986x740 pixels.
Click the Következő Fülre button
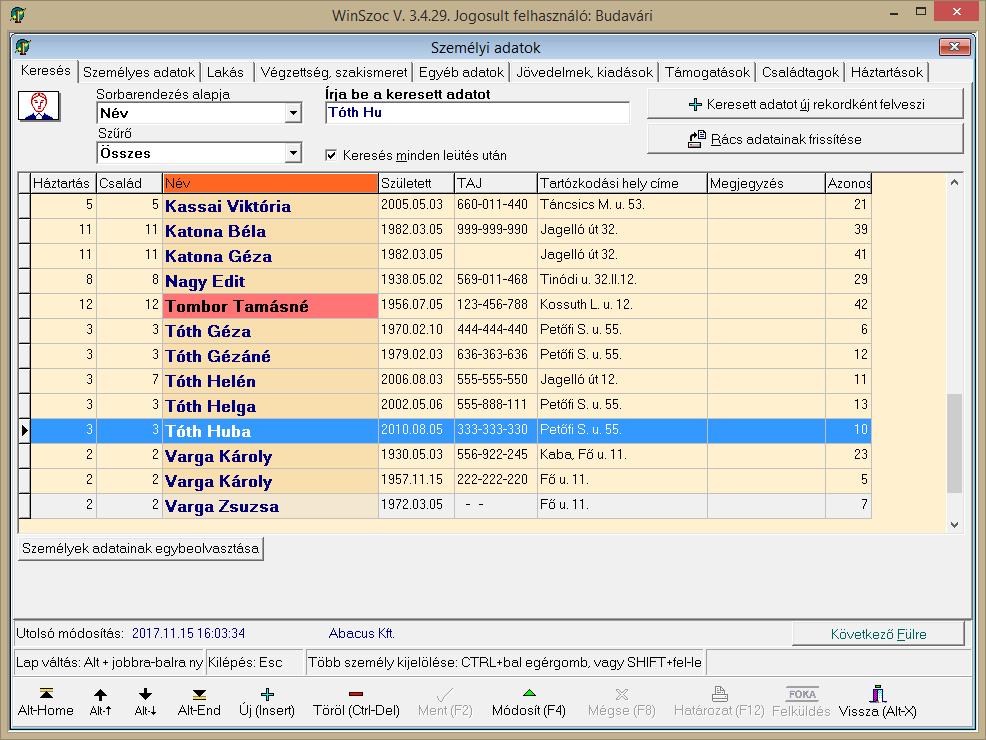878,634
